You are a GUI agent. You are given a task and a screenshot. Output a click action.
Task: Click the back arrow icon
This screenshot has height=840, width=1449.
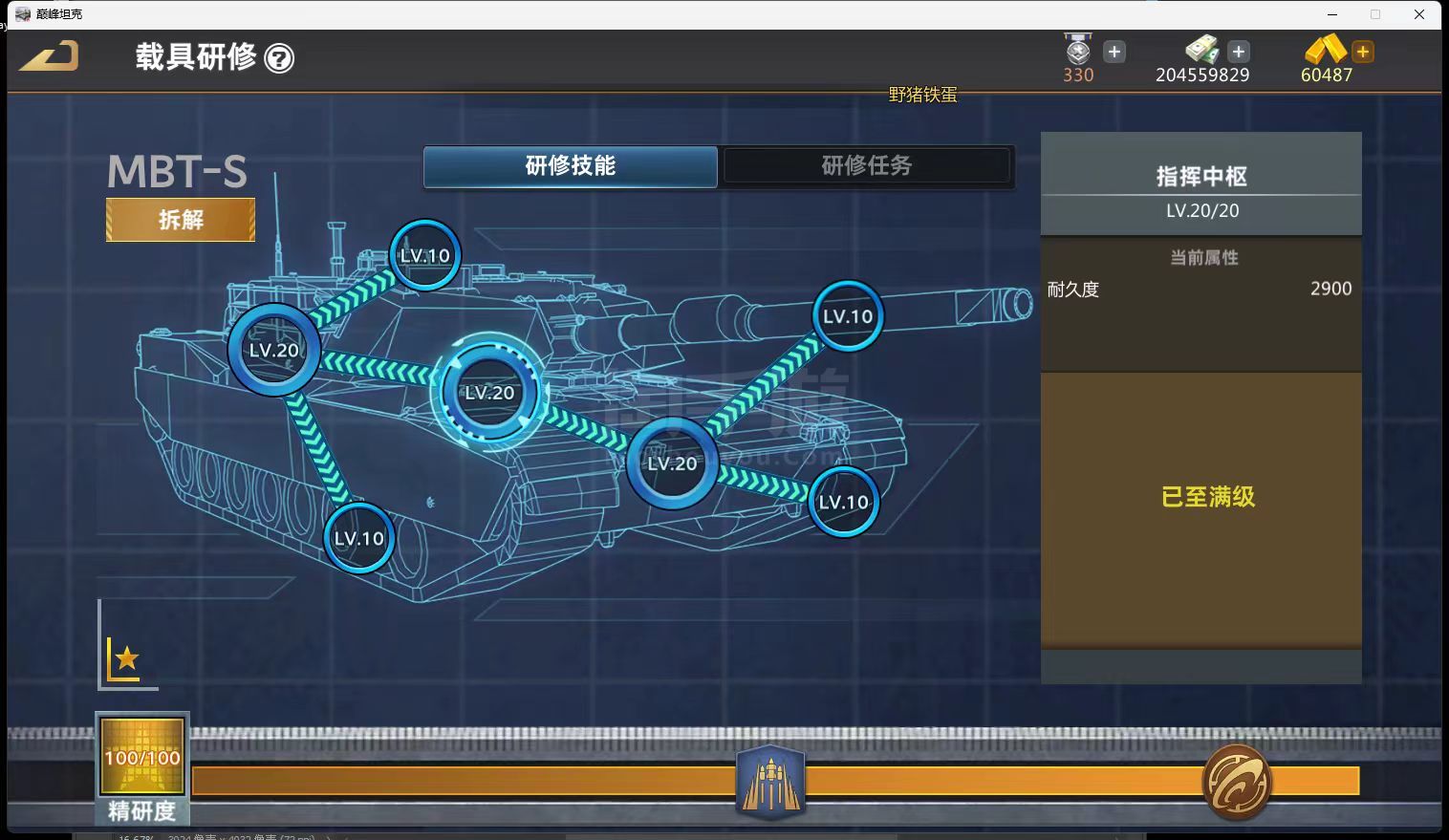pyautogui.click(x=50, y=57)
